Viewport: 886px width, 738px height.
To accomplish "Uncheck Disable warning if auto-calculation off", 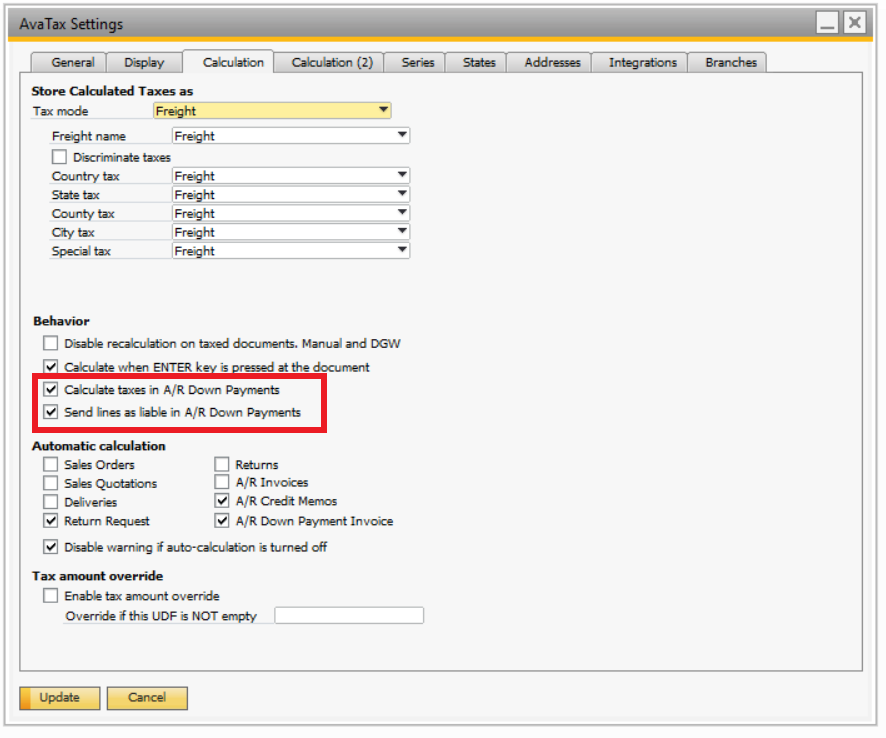I will (x=51, y=547).
